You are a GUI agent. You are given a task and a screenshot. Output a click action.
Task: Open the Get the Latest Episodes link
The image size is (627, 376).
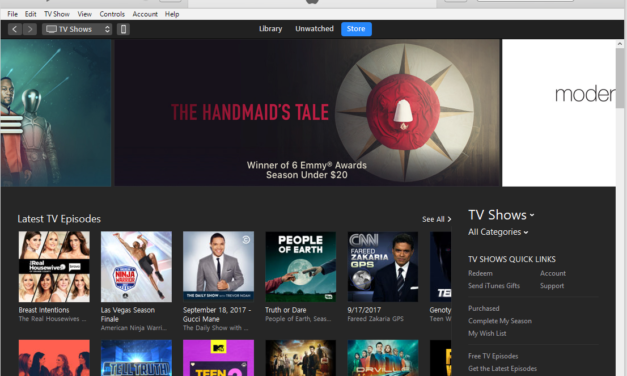pyautogui.click(x=502, y=368)
